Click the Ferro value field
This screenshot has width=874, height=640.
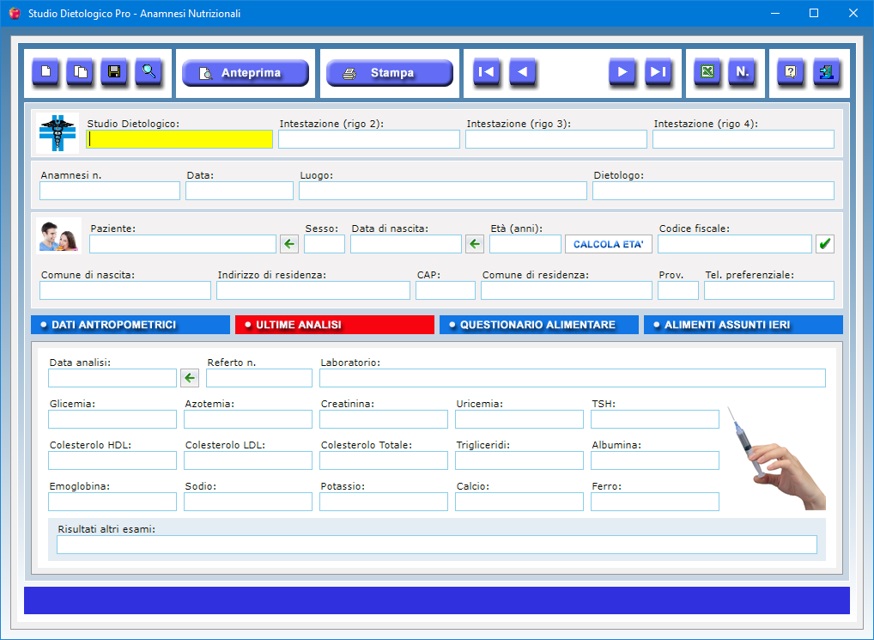[655, 502]
